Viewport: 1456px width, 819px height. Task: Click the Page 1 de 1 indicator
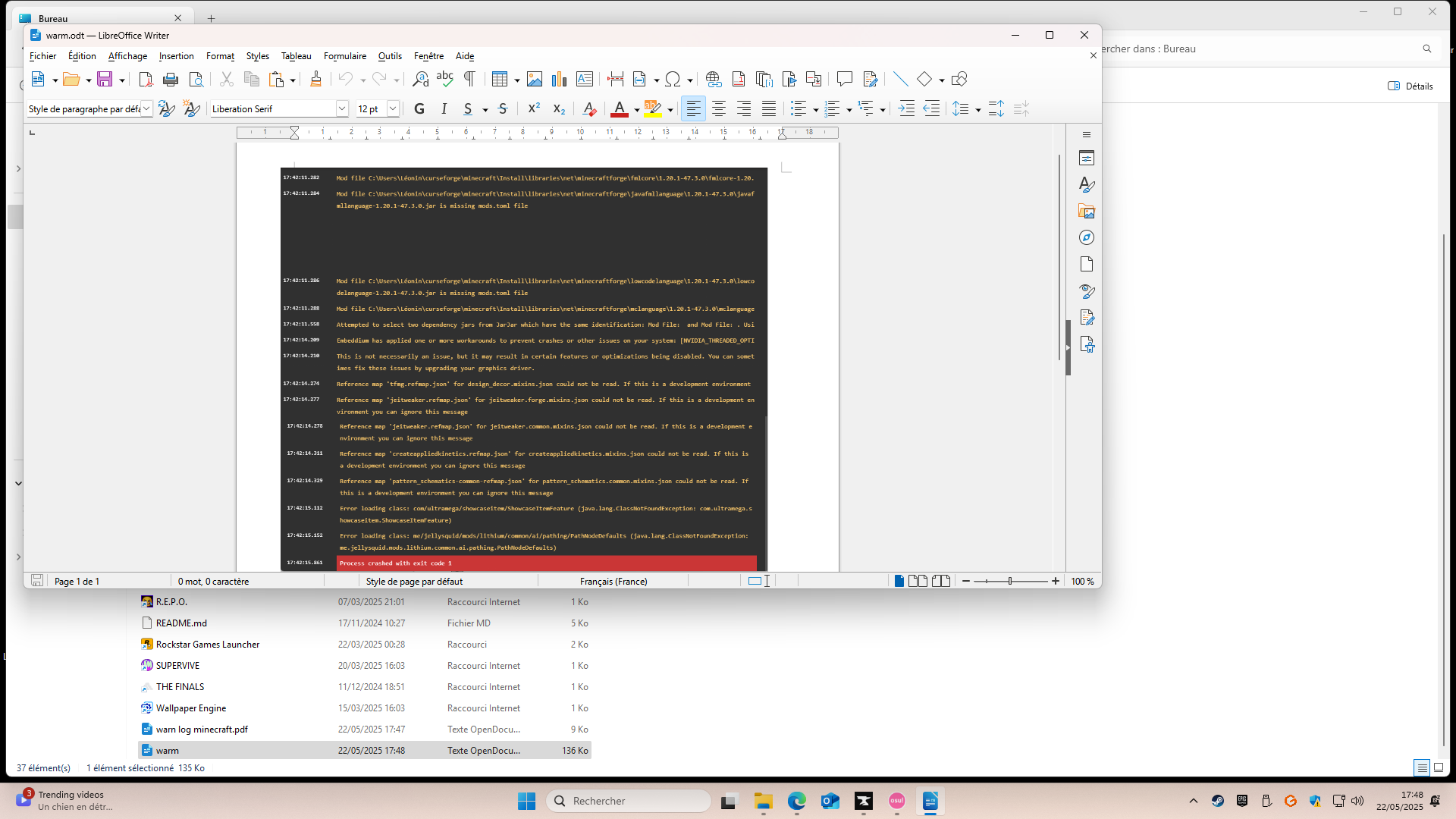[77, 582]
